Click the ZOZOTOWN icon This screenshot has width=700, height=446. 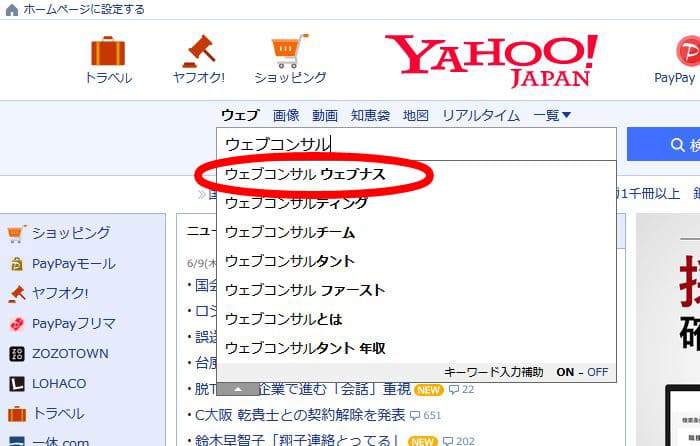17,354
